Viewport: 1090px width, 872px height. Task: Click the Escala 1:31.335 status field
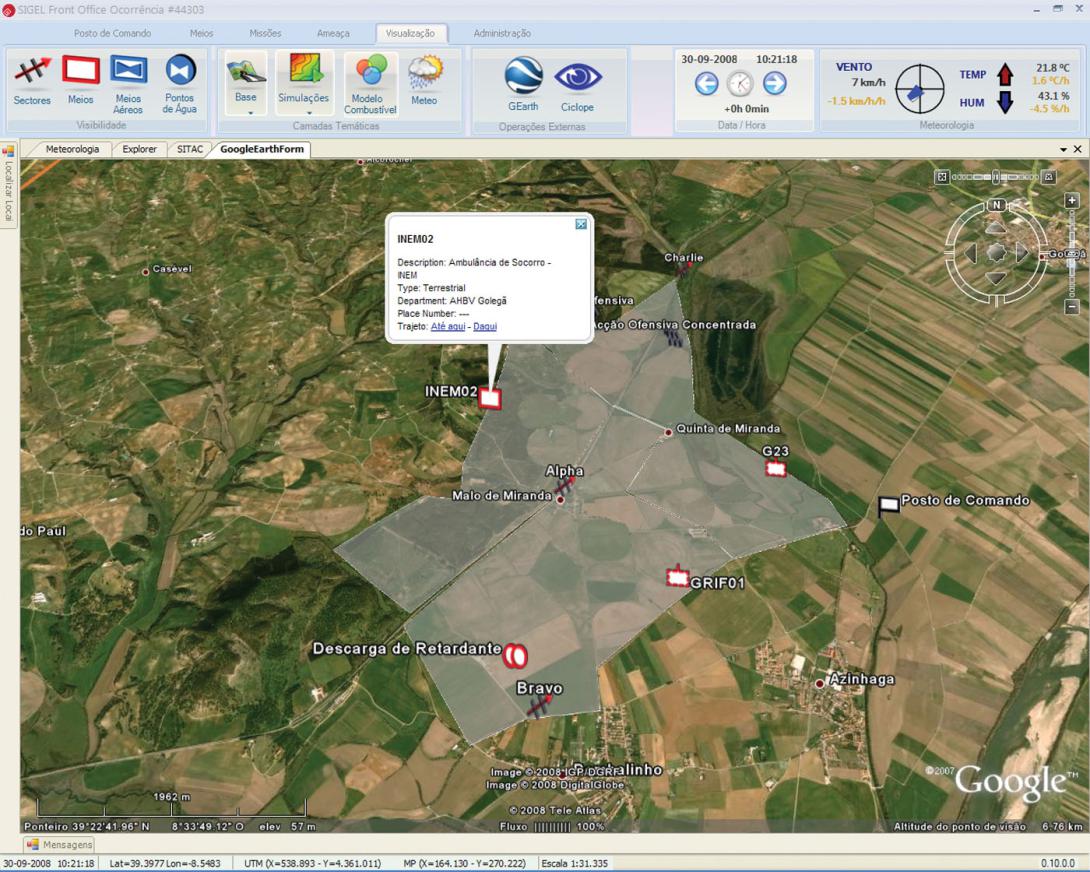(575, 864)
